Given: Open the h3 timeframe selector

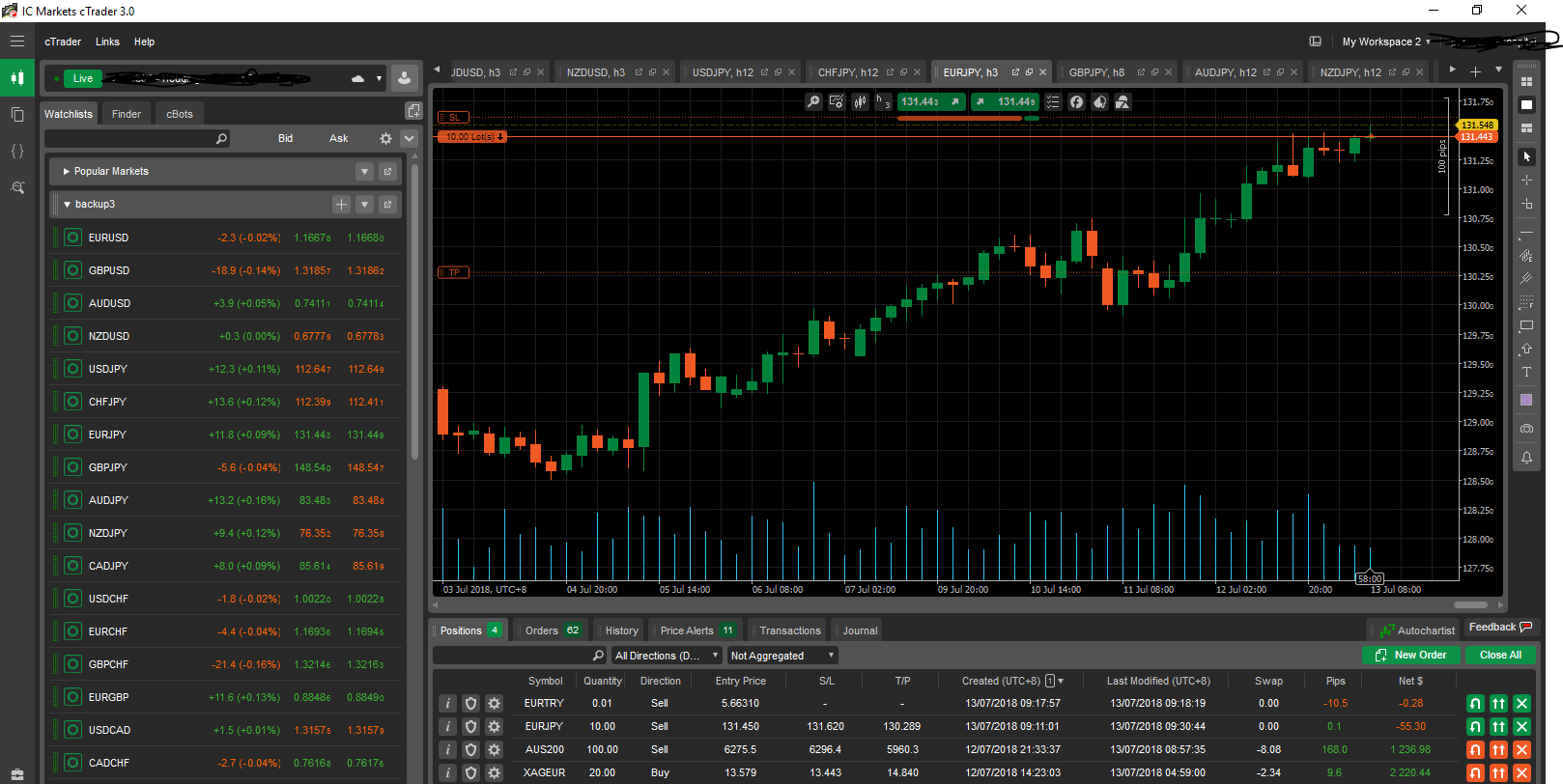Looking at the screenshot, I should 883,101.
